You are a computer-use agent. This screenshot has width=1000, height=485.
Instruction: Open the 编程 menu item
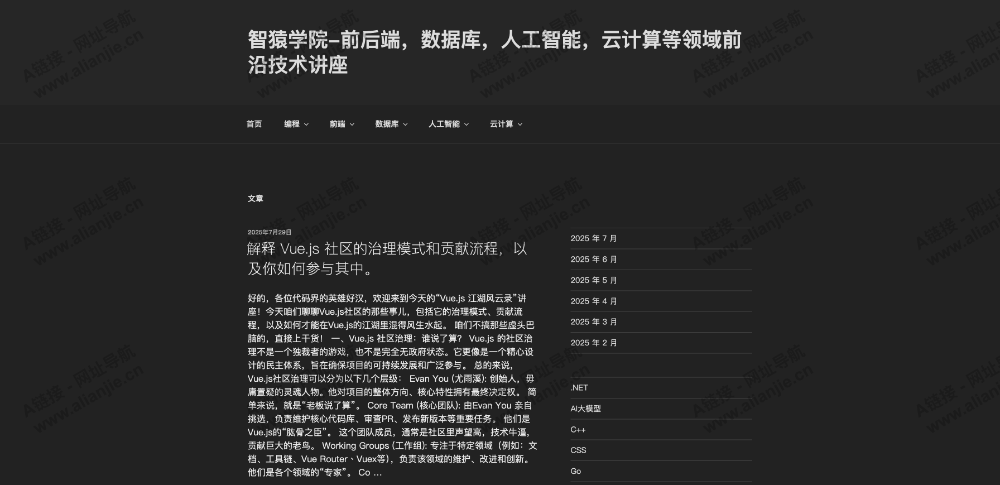coord(291,124)
